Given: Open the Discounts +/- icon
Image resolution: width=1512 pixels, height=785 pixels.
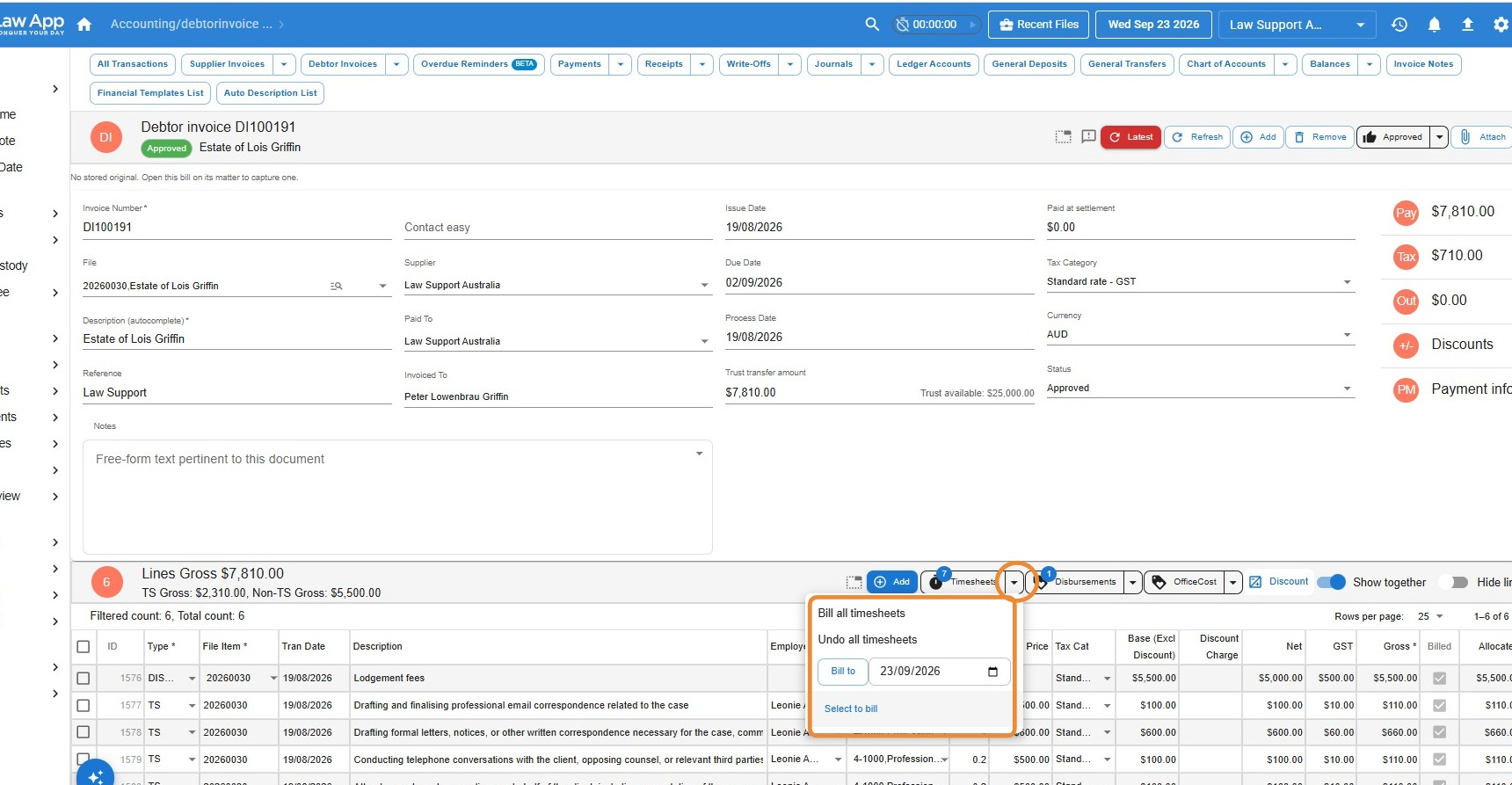Looking at the screenshot, I should (x=1407, y=345).
